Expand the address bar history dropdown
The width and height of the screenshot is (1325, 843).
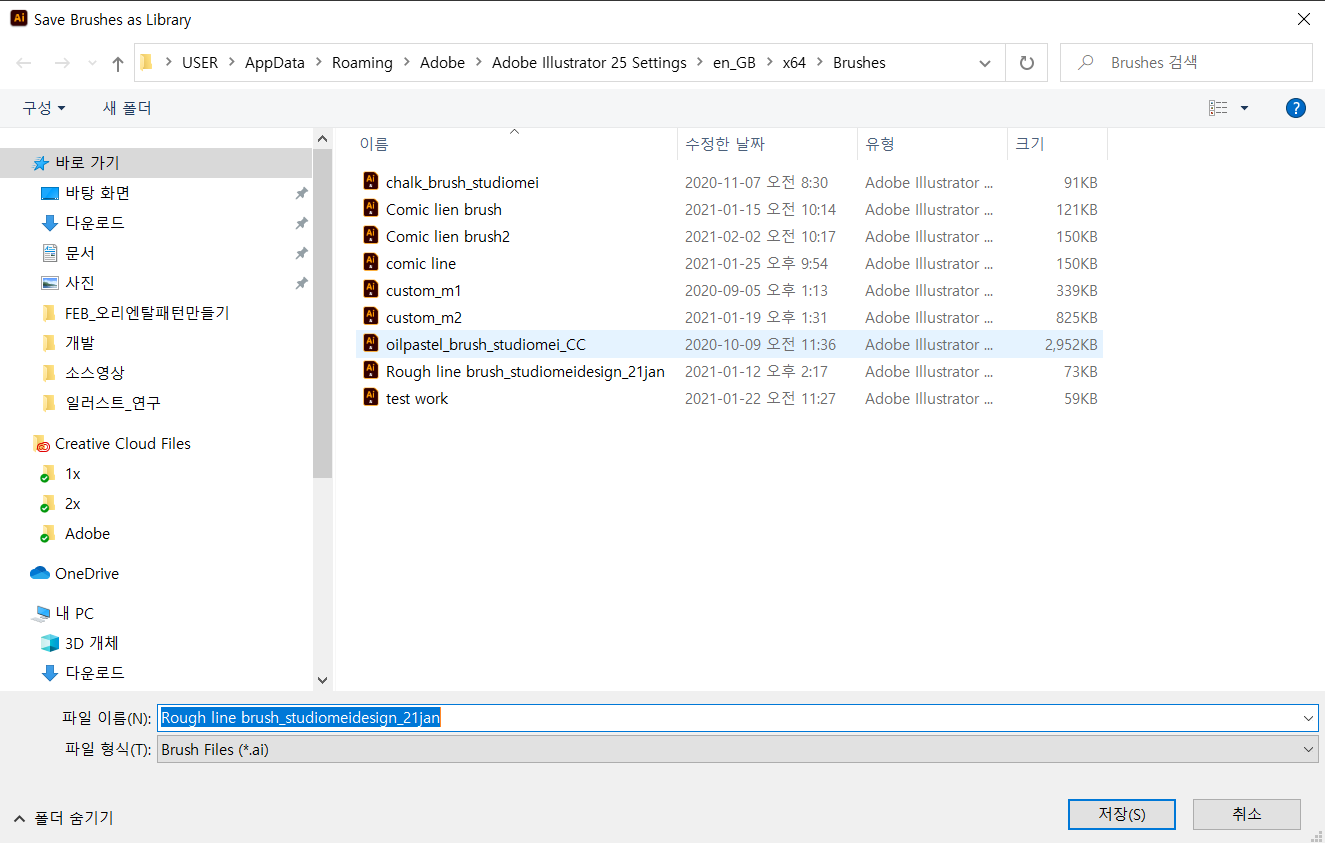click(x=985, y=63)
